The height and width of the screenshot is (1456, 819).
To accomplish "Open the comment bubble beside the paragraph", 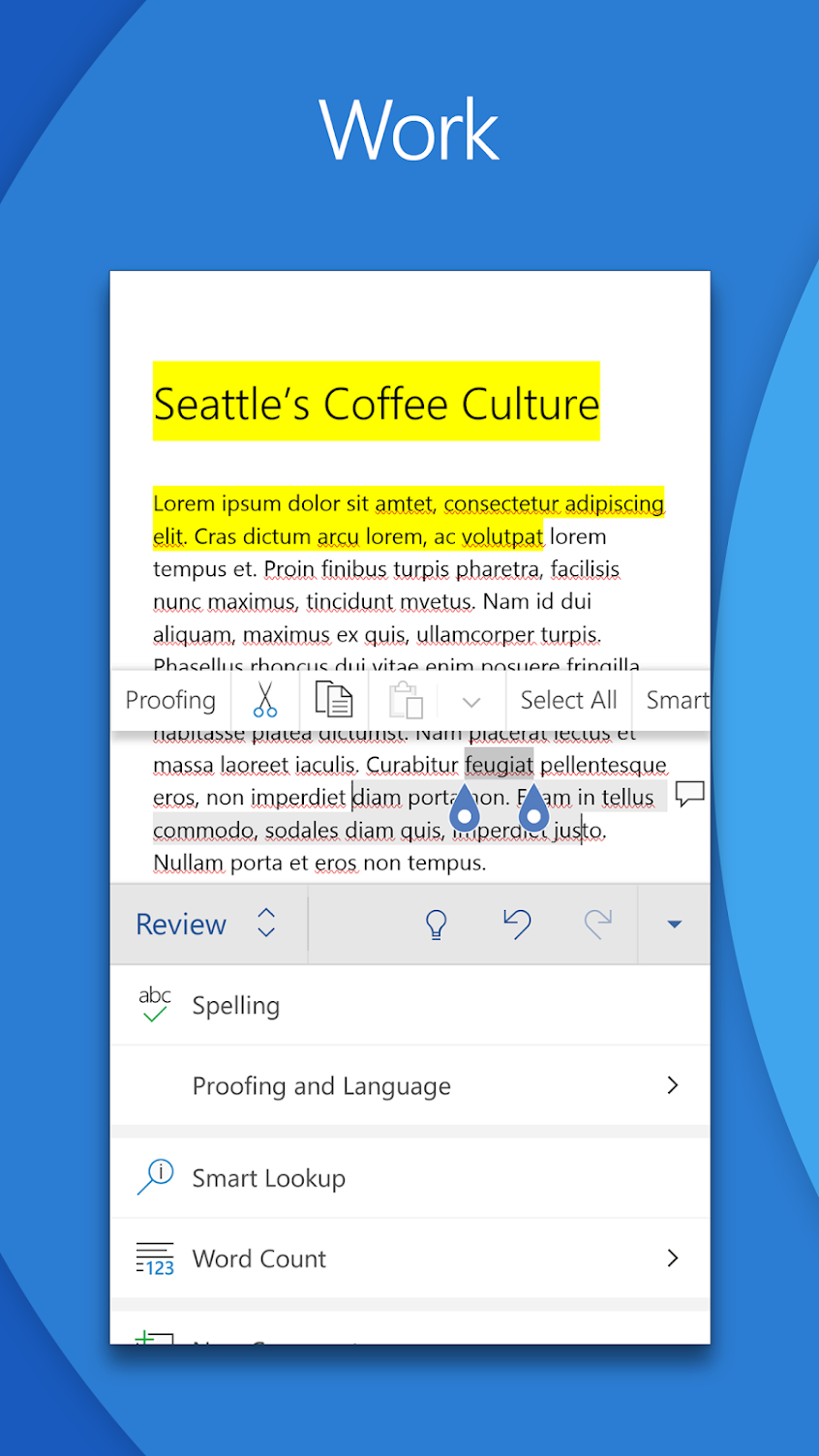I will pyautogui.click(x=690, y=793).
